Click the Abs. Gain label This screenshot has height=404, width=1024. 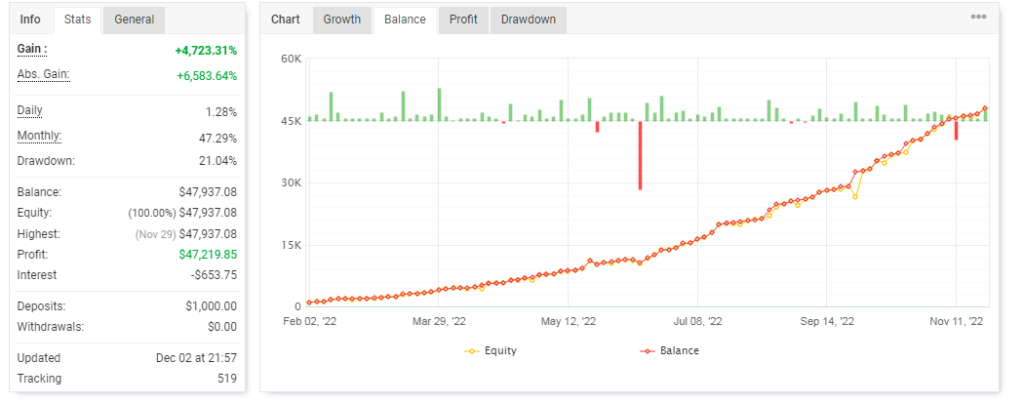click(43, 74)
